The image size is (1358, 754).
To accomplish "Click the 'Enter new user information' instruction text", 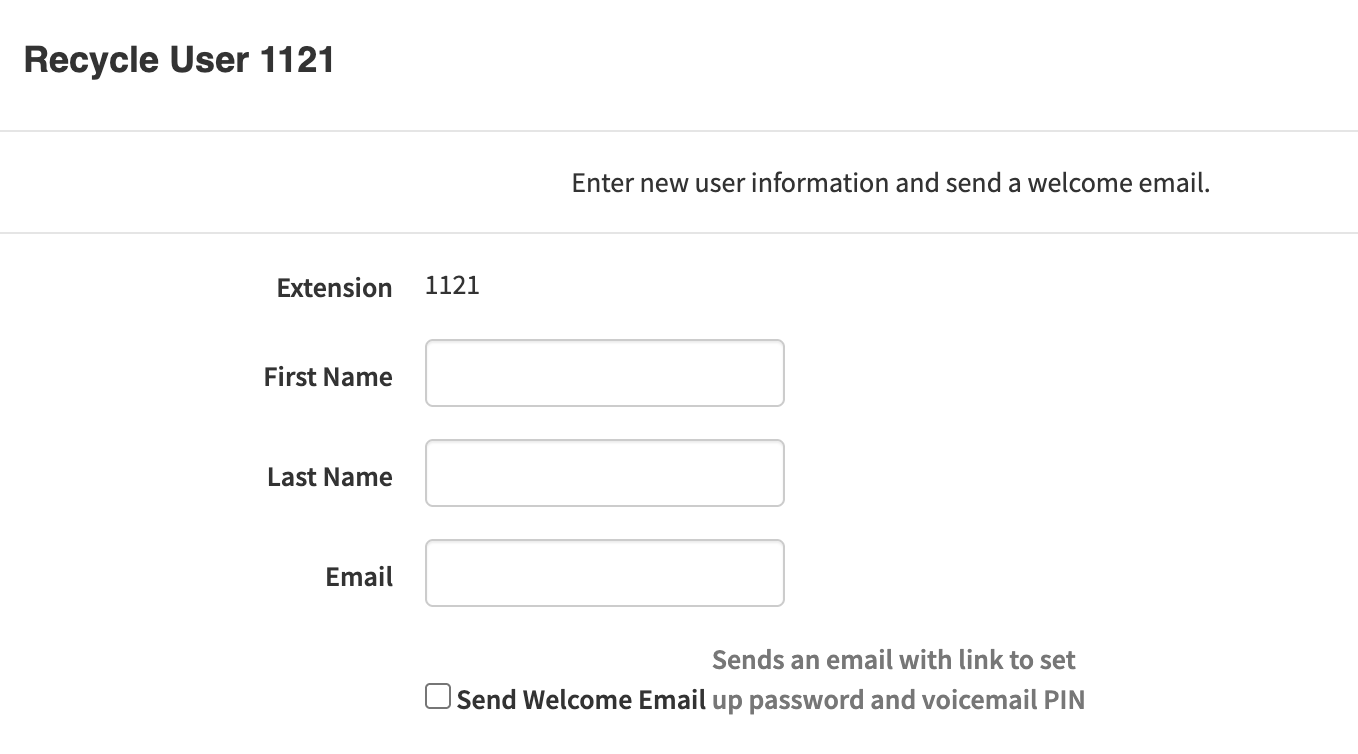I will [x=890, y=183].
